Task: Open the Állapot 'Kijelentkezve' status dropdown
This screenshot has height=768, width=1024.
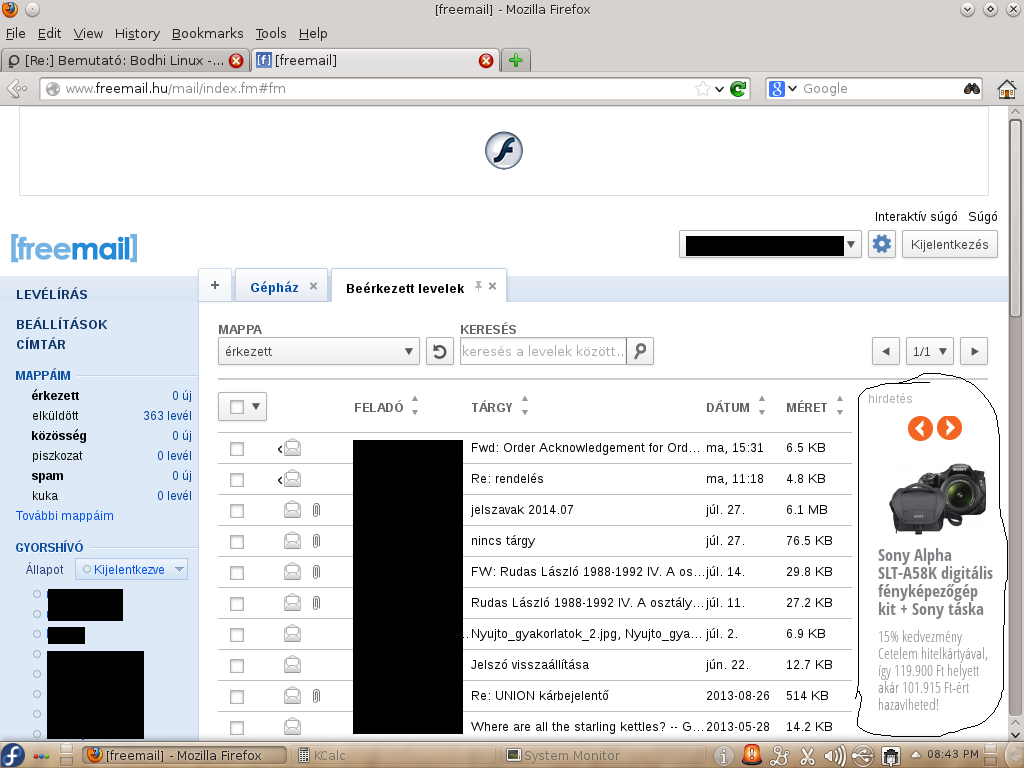Action: (131, 569)
